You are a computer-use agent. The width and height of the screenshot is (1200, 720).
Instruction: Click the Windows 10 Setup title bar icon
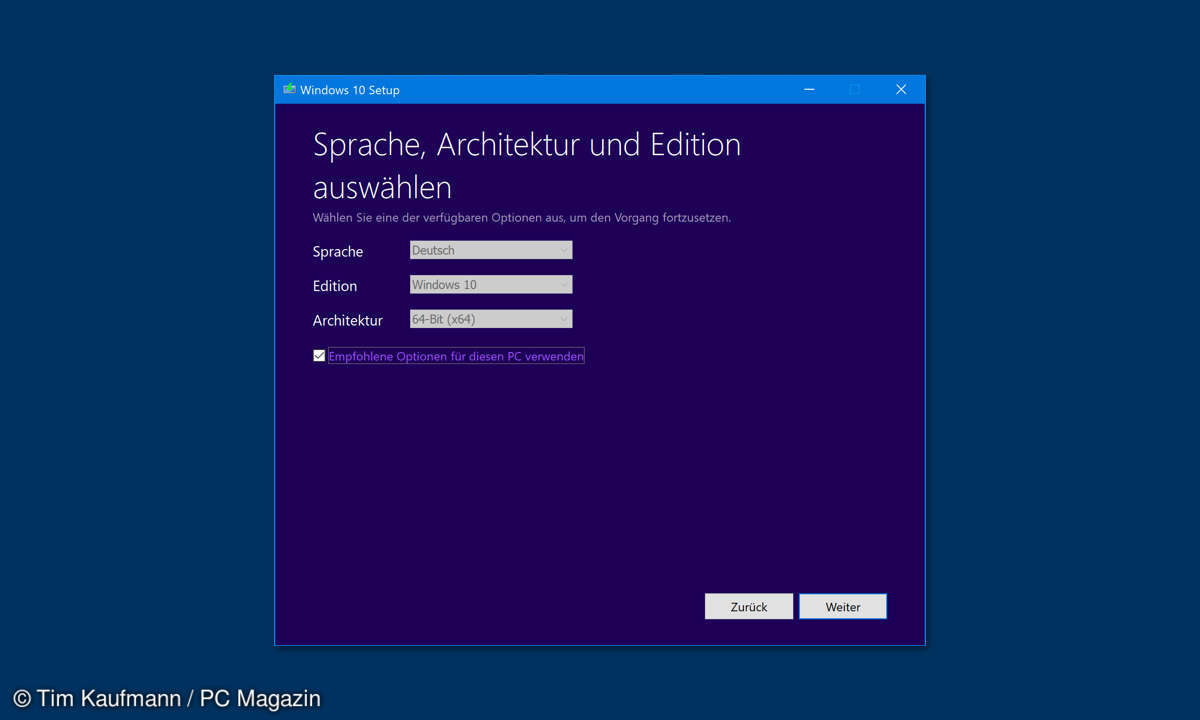289,89
